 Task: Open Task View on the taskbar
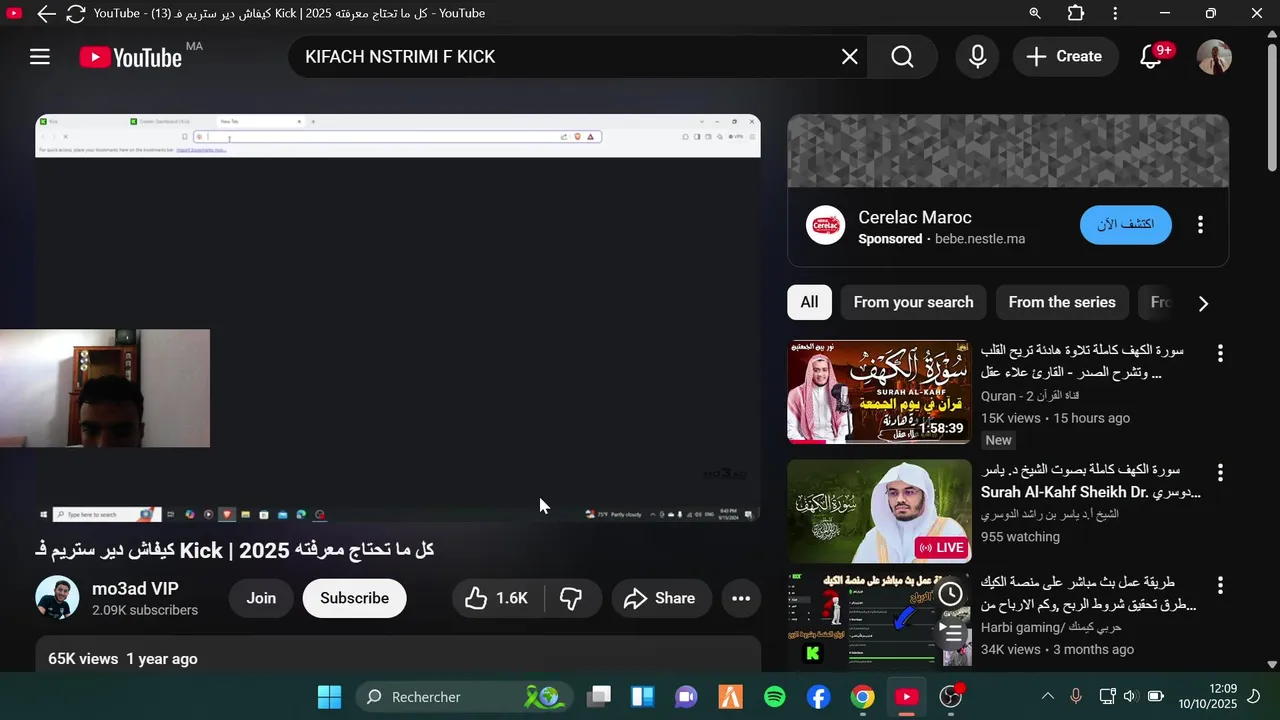pyautogui.click(x=599, y=697)
